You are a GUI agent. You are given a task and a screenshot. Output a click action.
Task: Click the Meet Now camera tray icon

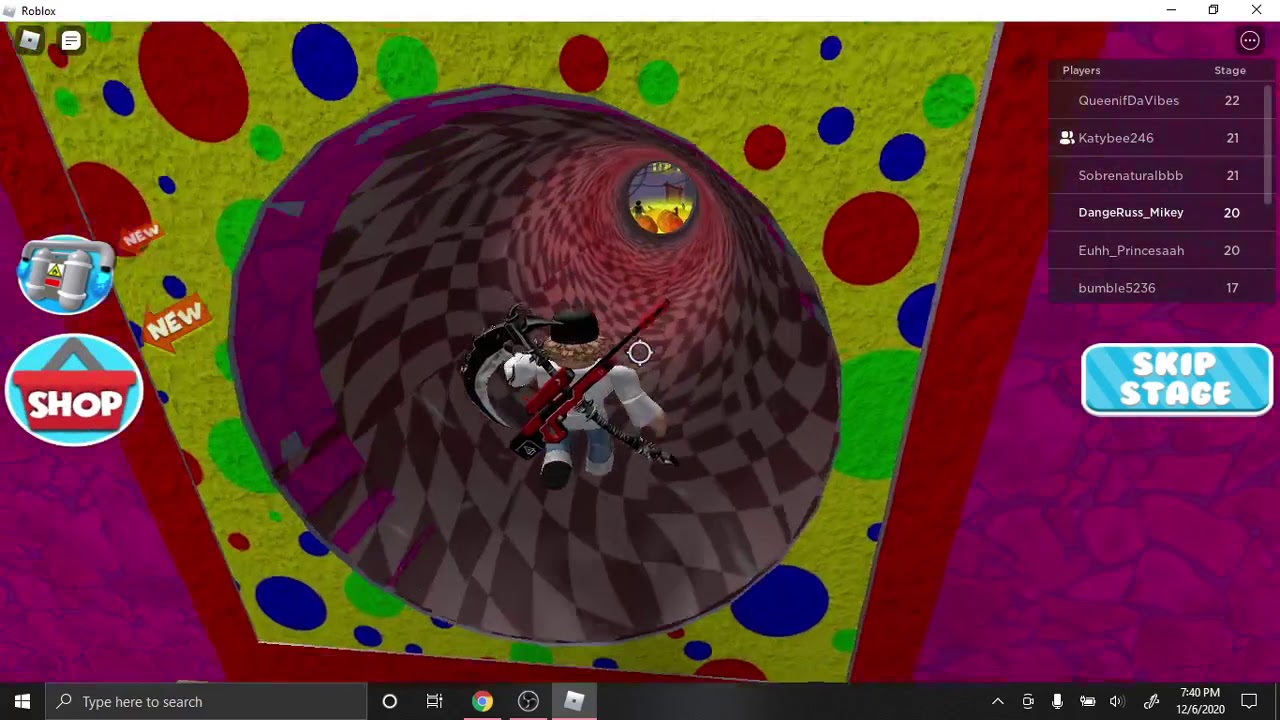(x=1028, y=701)
